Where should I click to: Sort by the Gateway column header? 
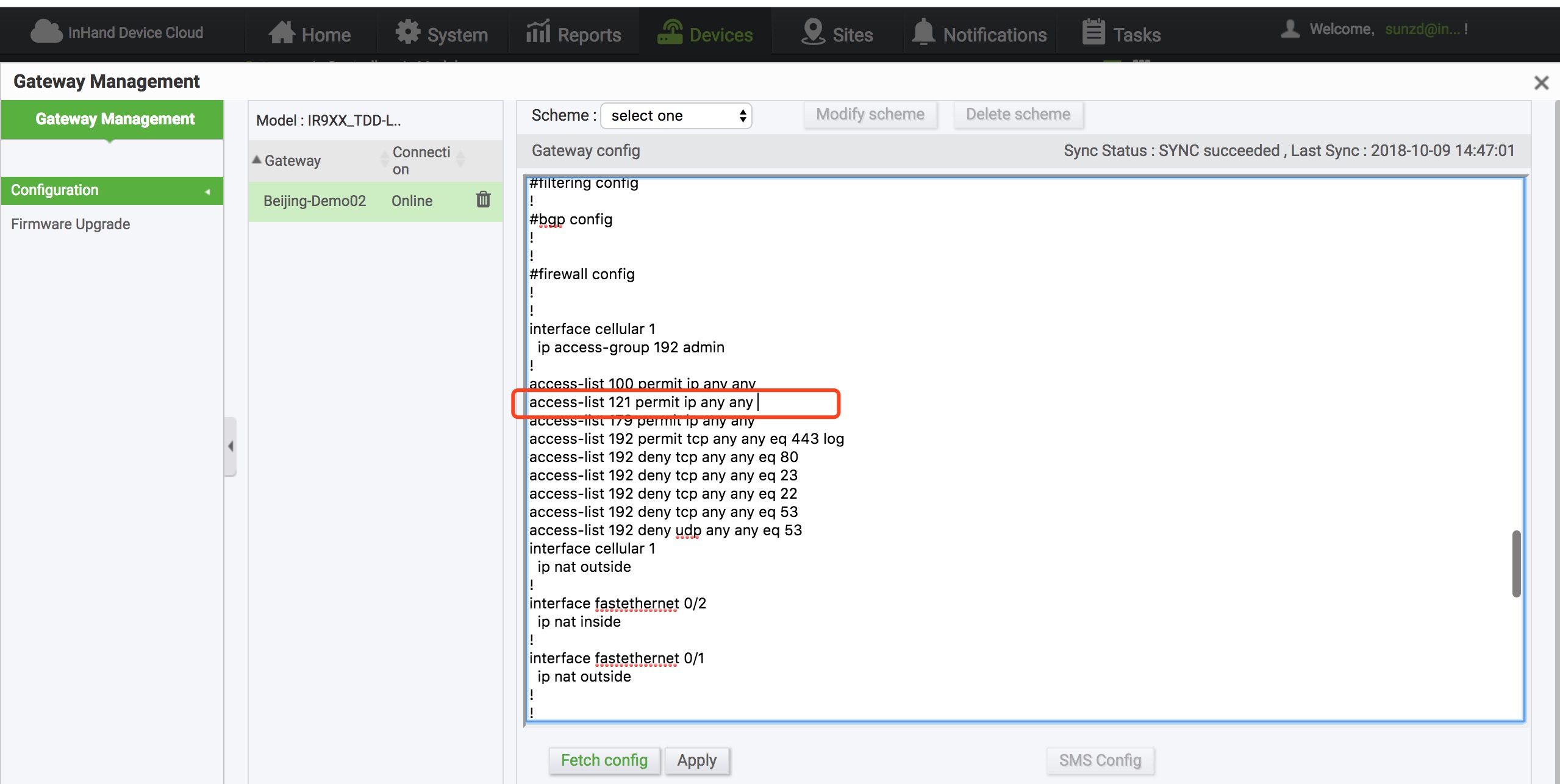[x=293, y=160]
